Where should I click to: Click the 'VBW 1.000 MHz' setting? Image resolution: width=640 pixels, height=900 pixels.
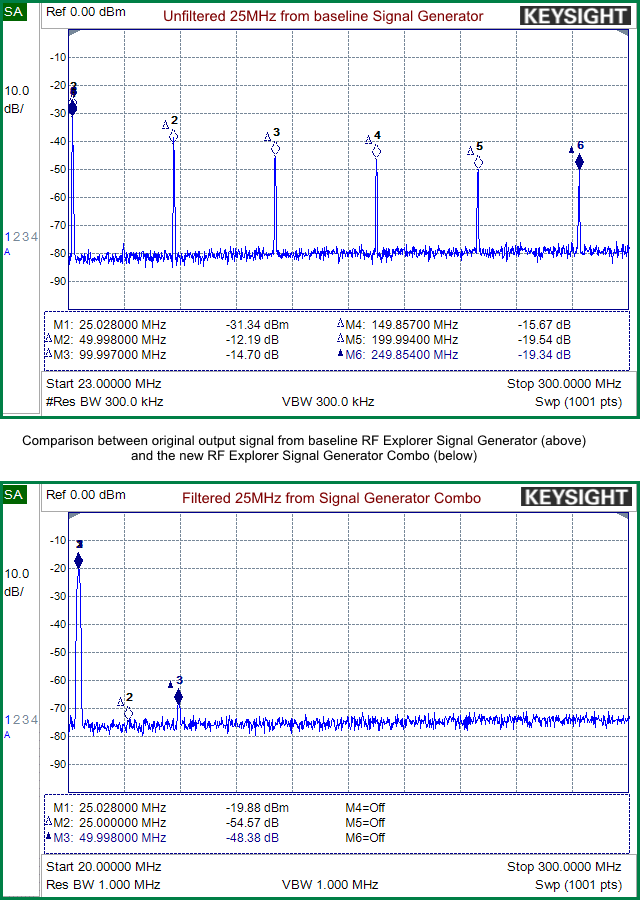(330, 885)
